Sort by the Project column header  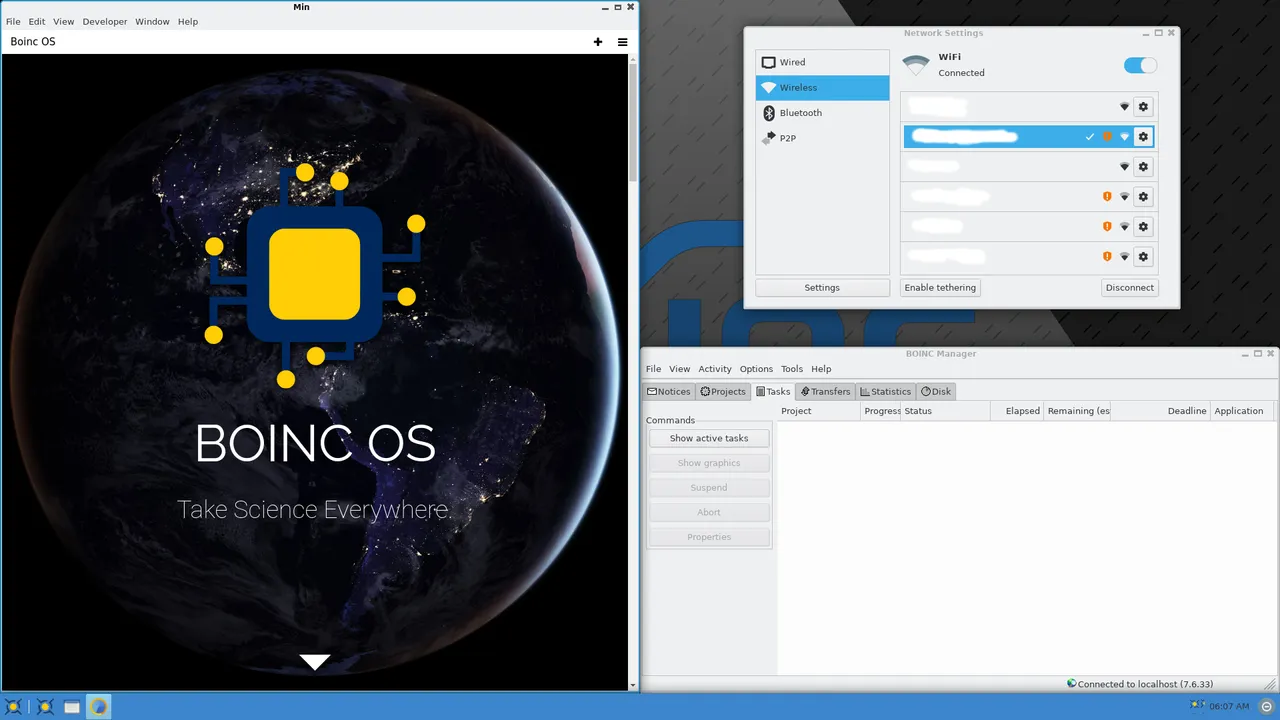point(819,411)
